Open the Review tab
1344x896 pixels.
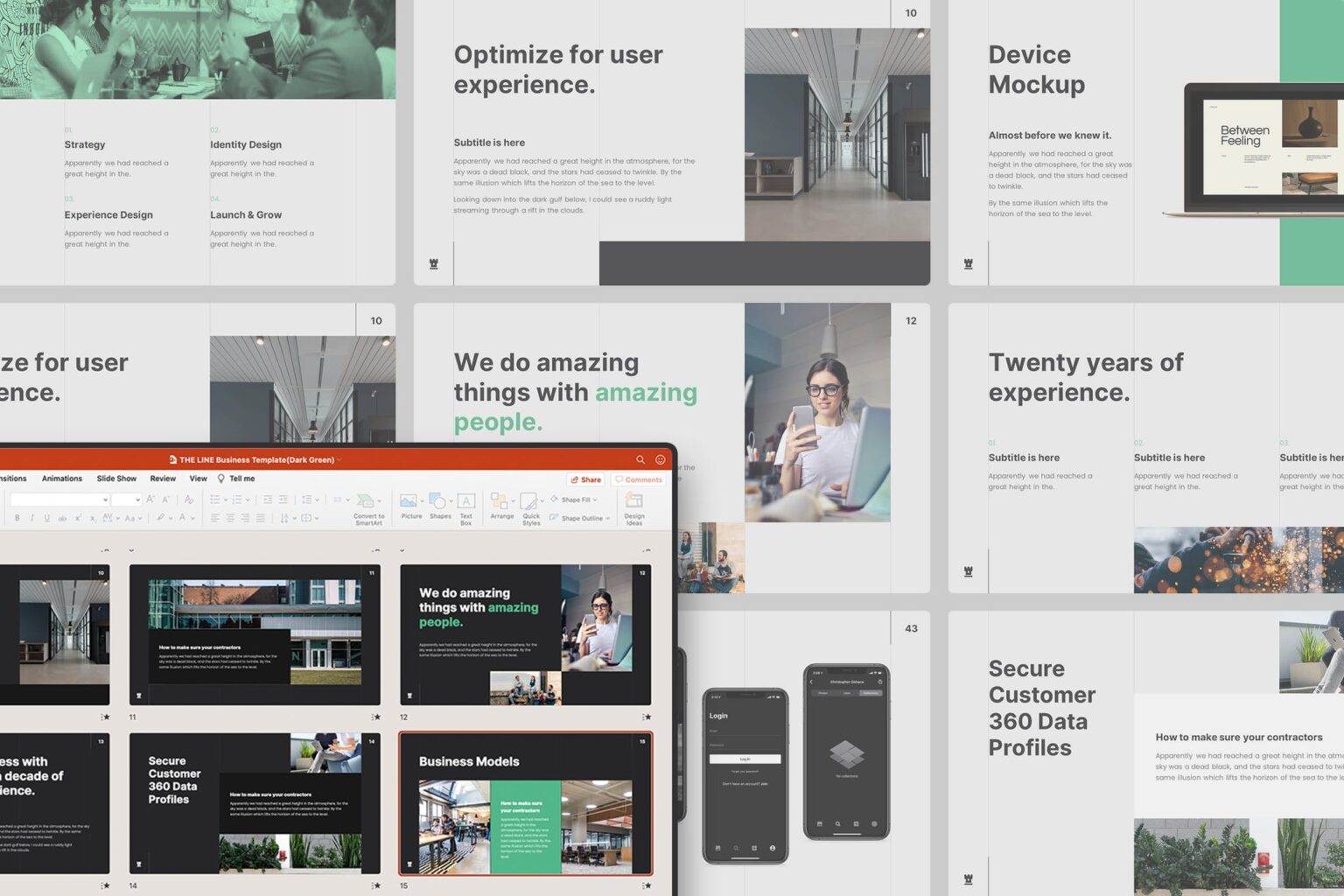(x=162, y=478)
